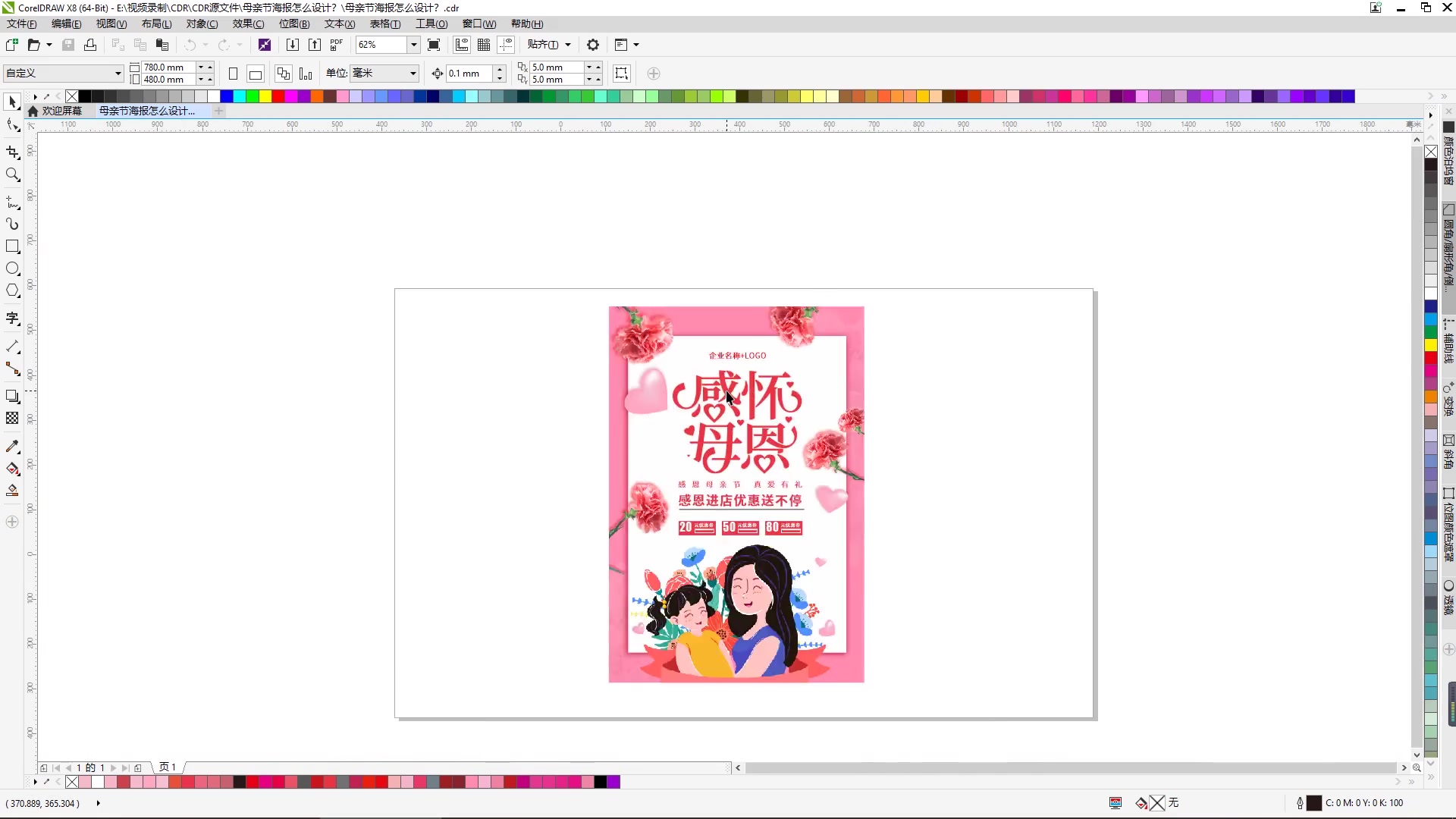Click the Import icon
This screenshot has height=819, width=1456.
tap(292, 45)
